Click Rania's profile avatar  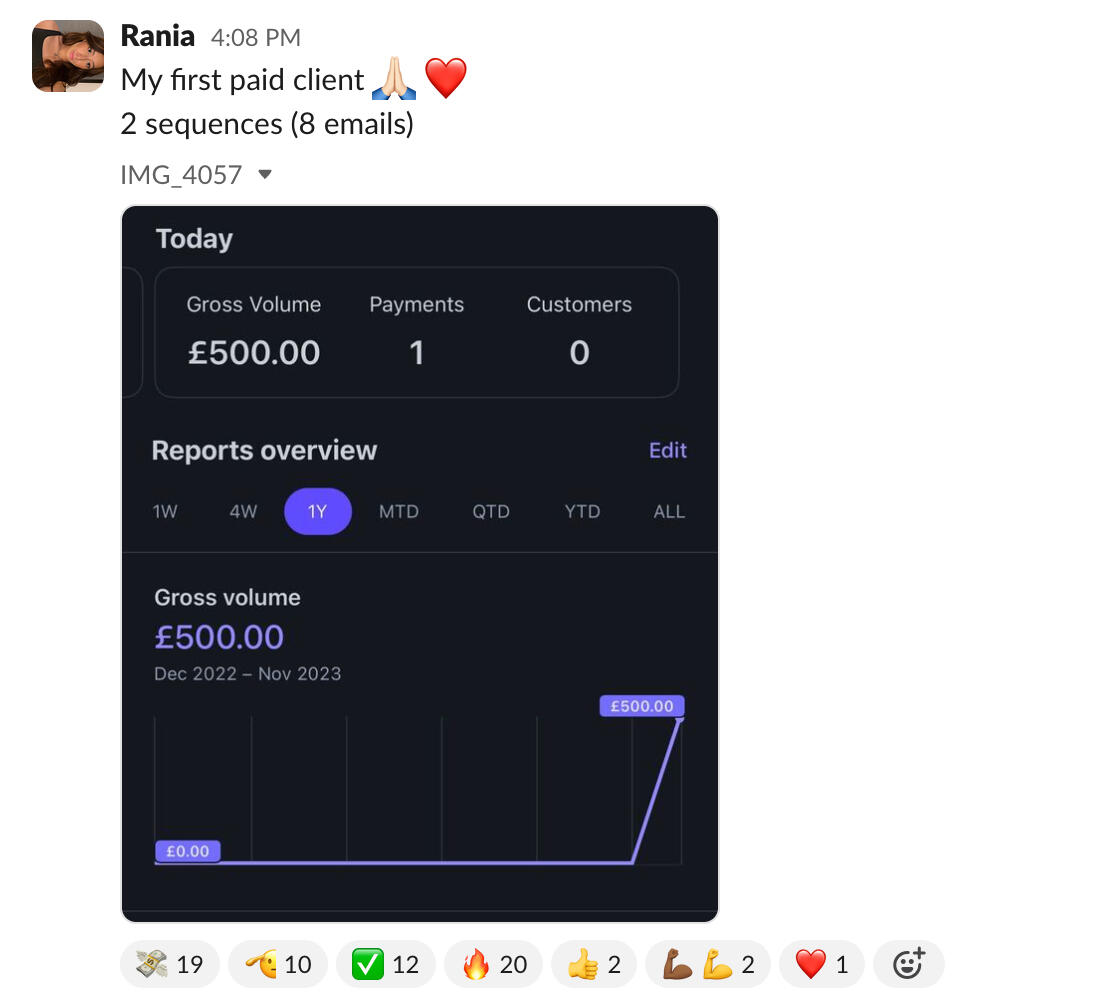(x=68, y=56)
